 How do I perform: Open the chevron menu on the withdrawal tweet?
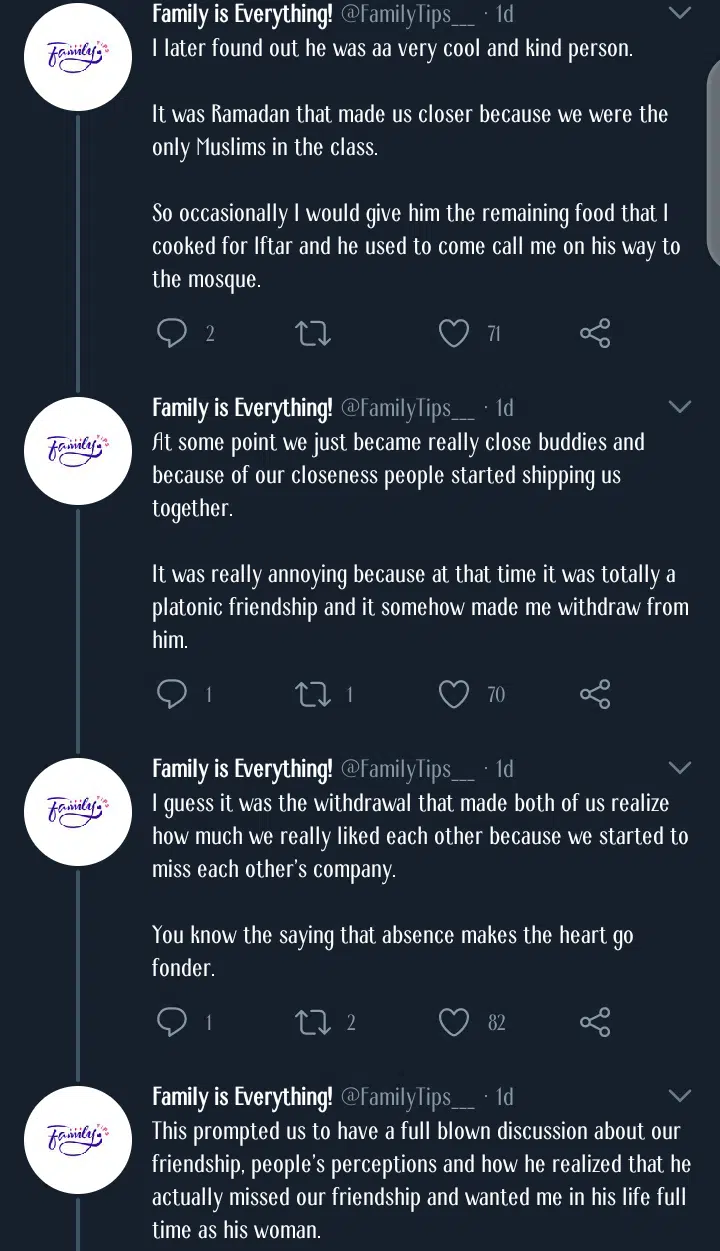(679, 767)
